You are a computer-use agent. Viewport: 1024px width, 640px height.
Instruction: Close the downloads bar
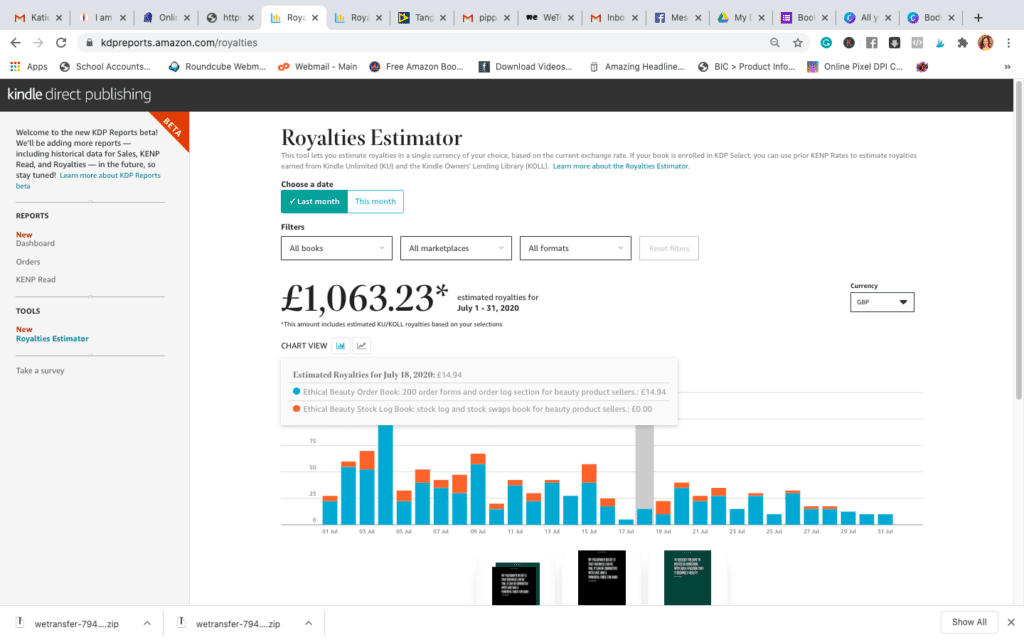coord(1011,622)
